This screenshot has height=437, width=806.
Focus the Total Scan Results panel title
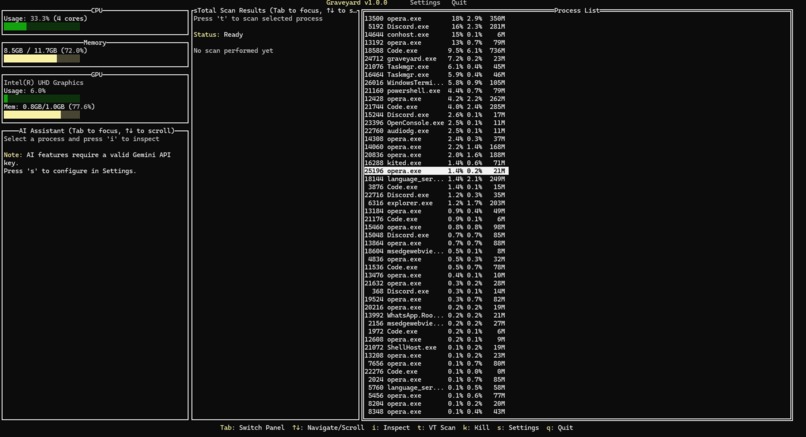point(275,10)
